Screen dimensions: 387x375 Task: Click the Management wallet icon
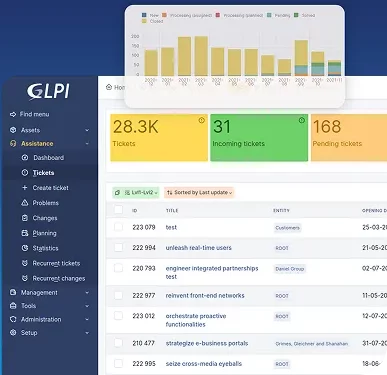13,292
